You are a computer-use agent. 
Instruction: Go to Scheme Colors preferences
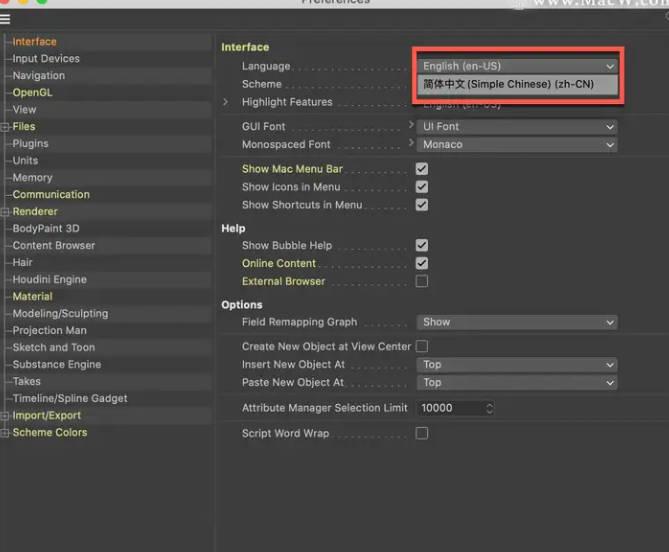[x=50, y=433]
